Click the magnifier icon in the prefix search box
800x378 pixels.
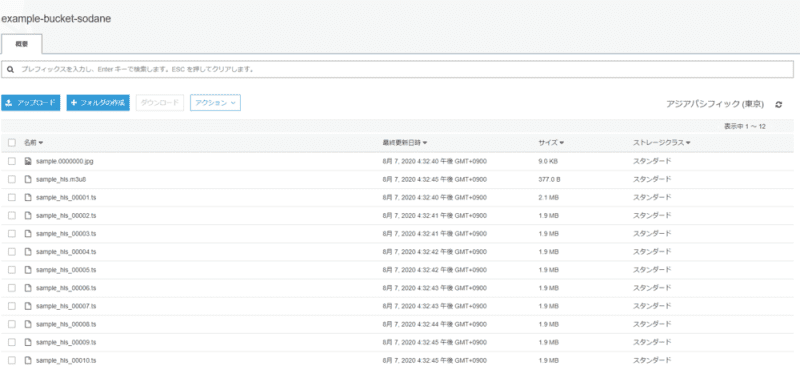(11, 69)
